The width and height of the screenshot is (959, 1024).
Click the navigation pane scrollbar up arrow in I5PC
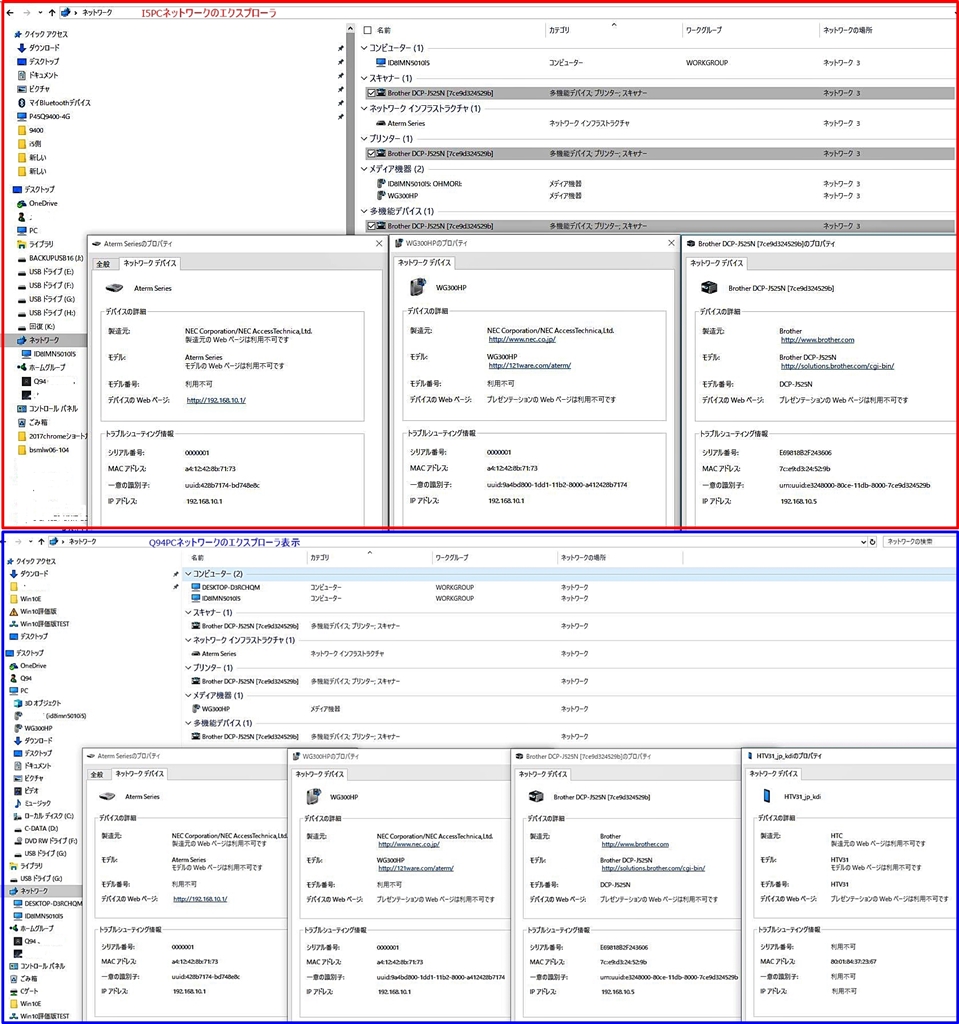[350, 29]
